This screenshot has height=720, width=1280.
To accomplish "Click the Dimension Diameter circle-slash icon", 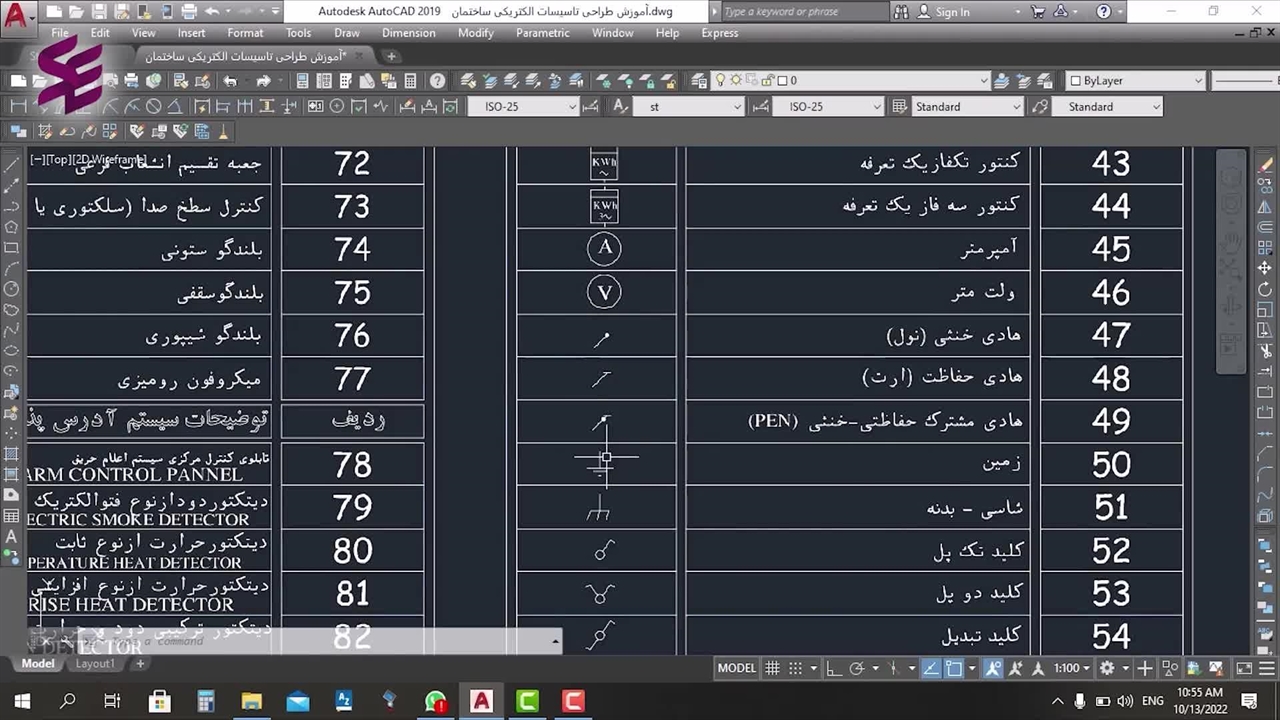I will [x=153, y=107].
